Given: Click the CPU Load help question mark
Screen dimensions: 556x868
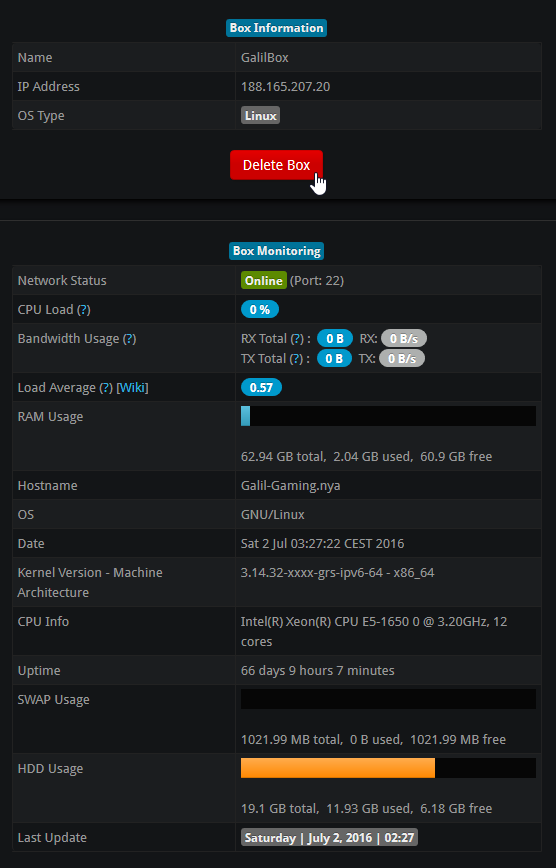Looking at the screenshot, I should [84, 309].
